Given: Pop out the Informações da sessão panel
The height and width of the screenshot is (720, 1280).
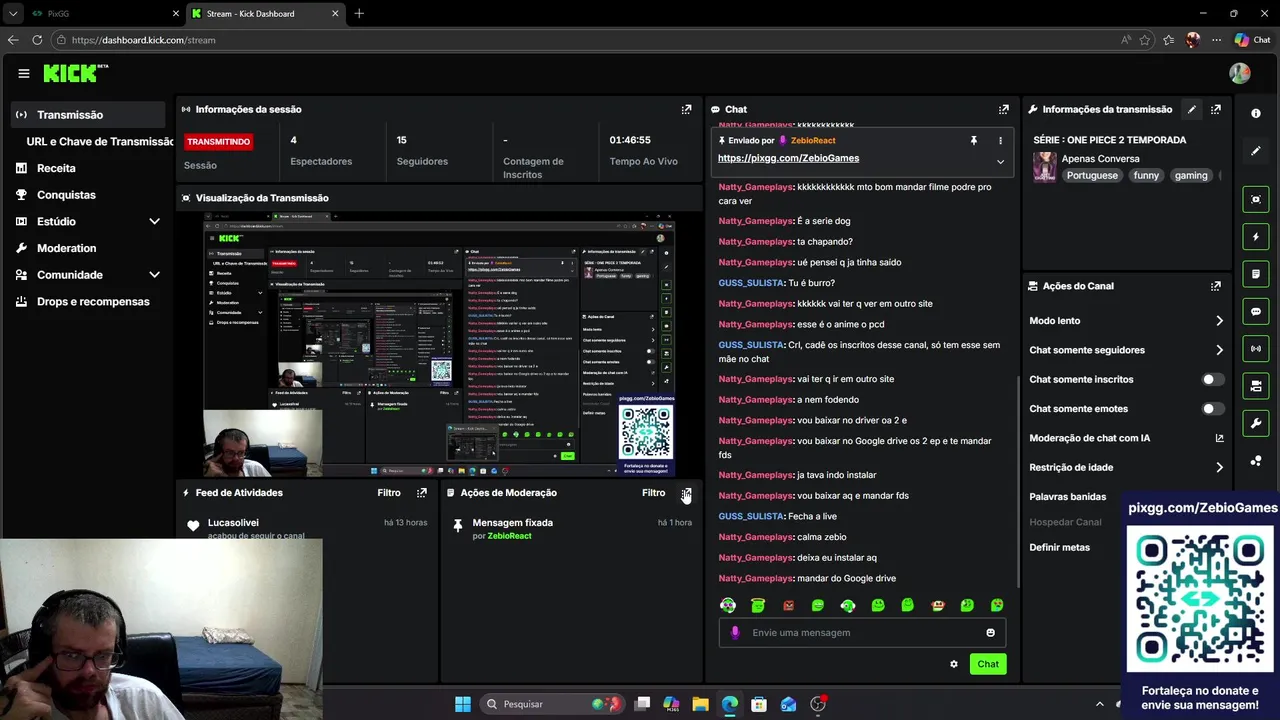Looking at the screenshot, I should [x=686, y=109].
